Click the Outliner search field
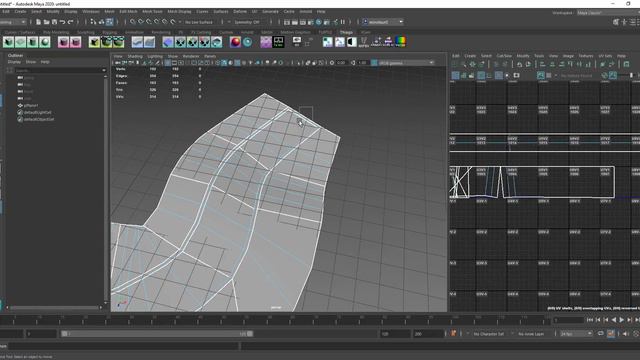 click(60, 70)
